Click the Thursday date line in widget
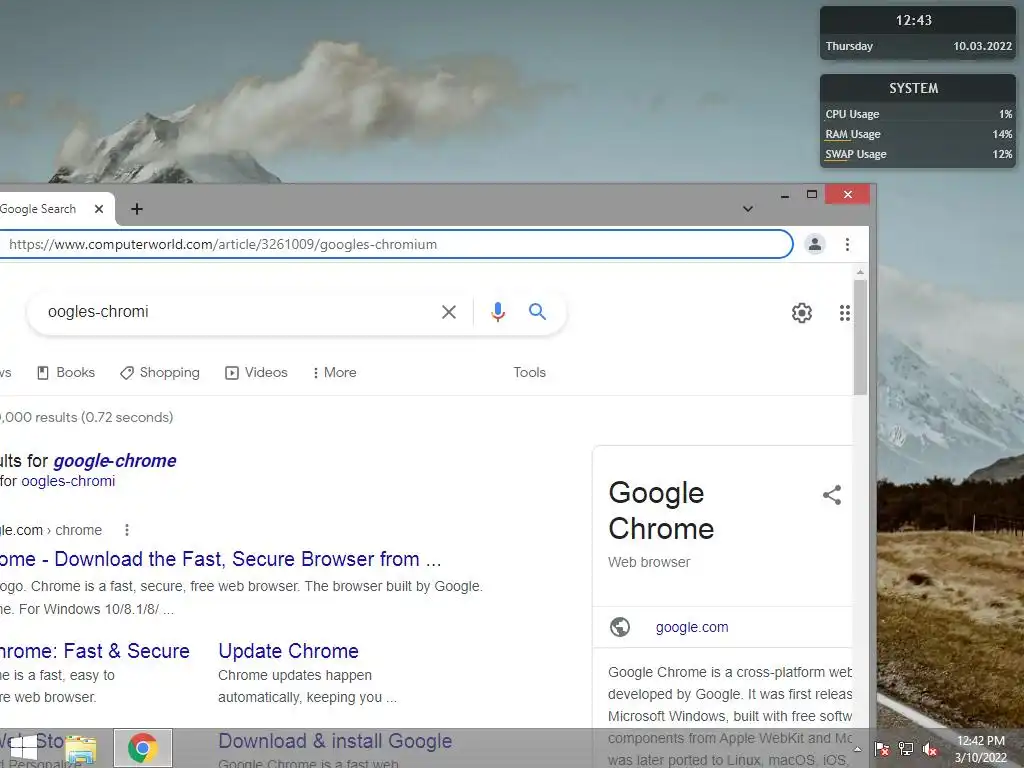The width and height of the screenshot is (1024, 768). tap(918, 46)
